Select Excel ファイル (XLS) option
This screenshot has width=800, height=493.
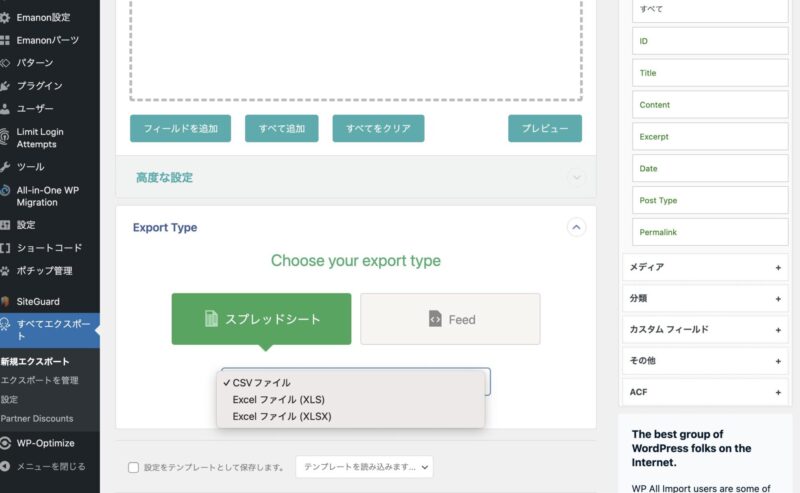[x=351, y=400]
